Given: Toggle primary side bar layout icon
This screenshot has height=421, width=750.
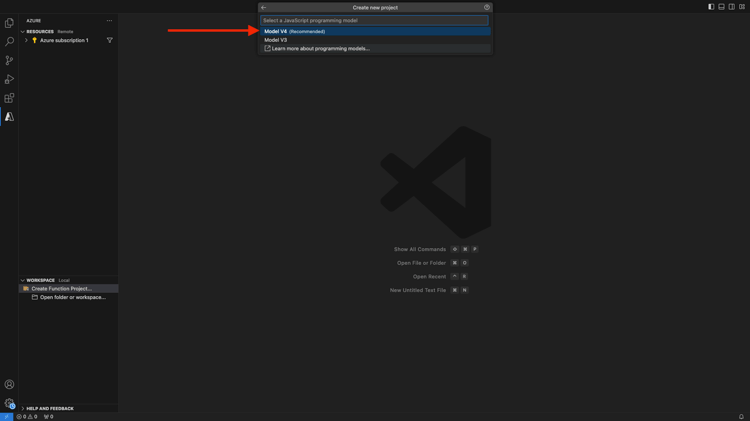Looking at the screenshot, I should click(x=711, y=7).
